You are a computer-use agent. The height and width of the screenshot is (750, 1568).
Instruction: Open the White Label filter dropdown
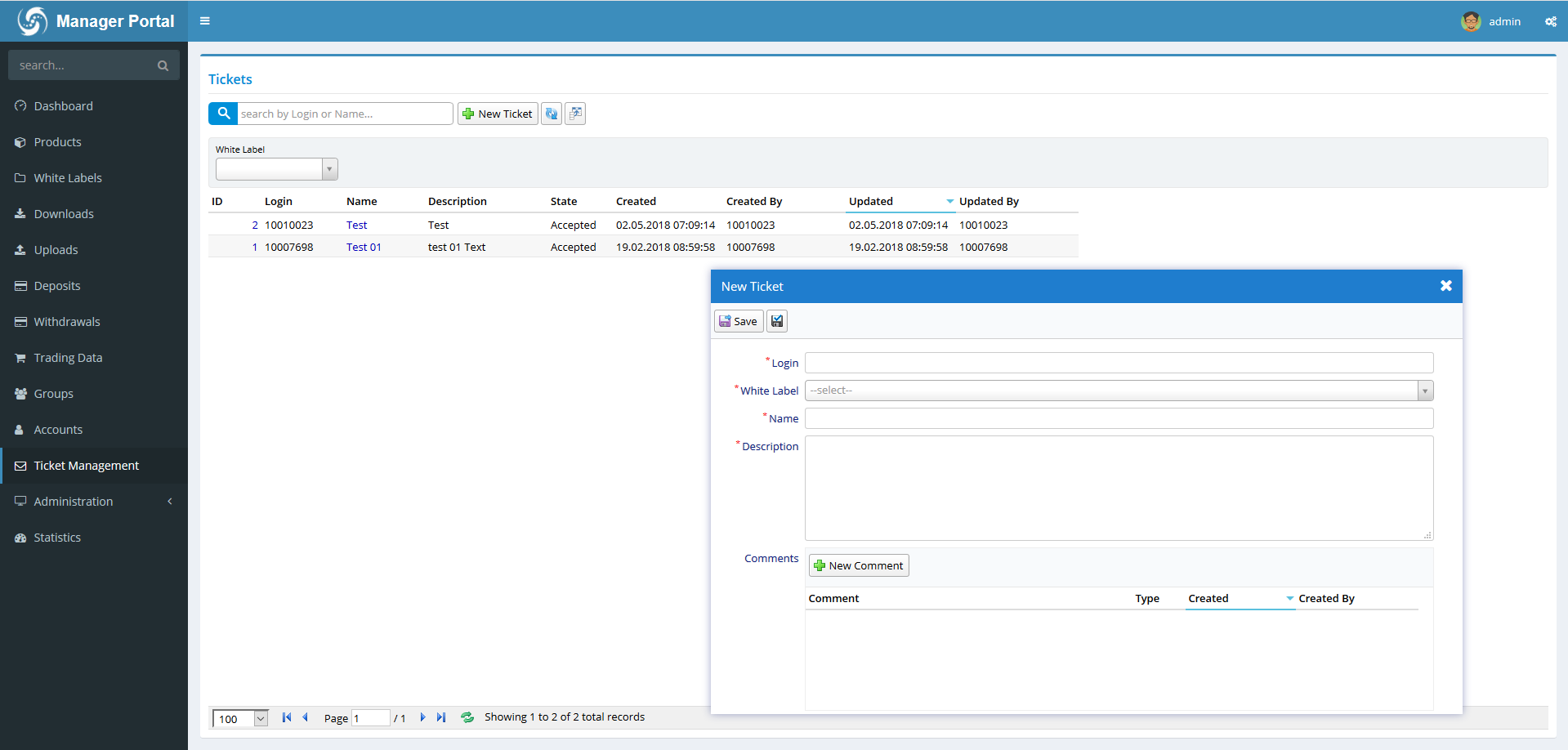click(x=329, y=169)
